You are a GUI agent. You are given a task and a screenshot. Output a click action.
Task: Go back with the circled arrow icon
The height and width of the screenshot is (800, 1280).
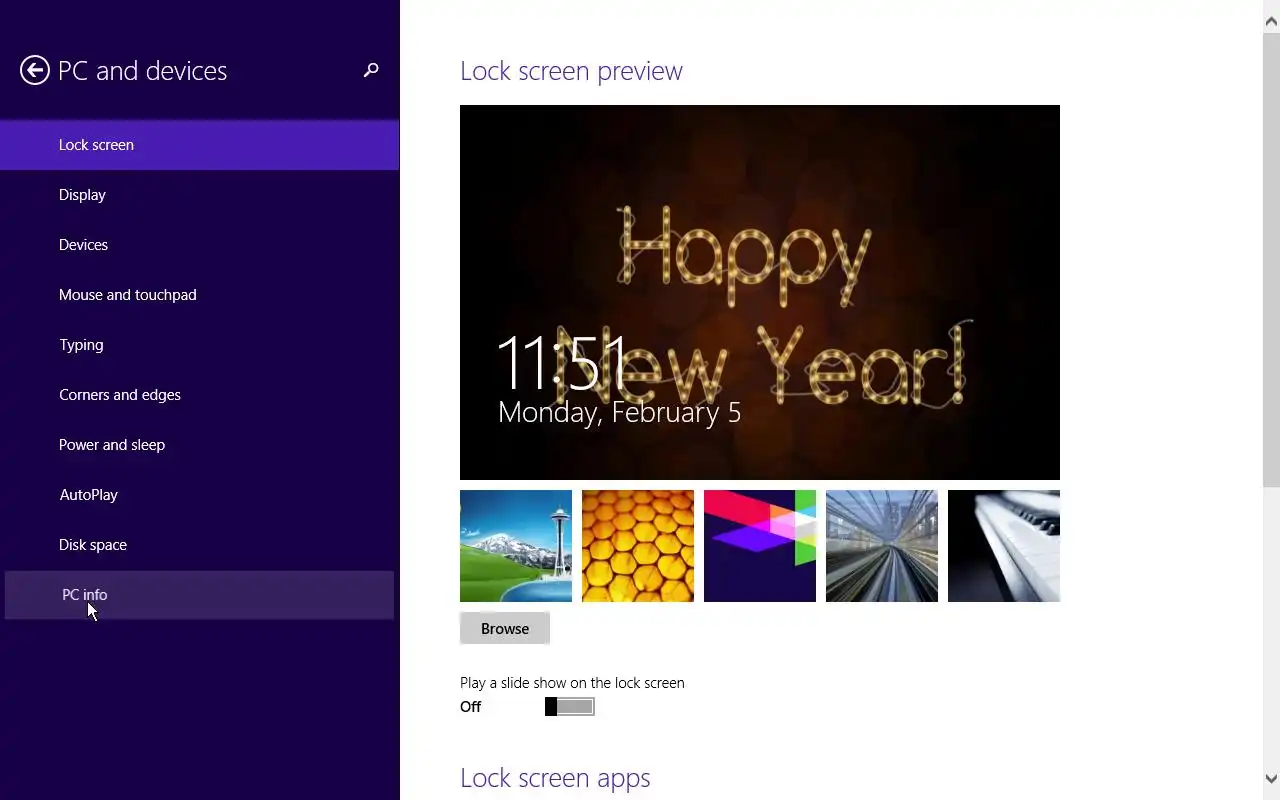35,70
